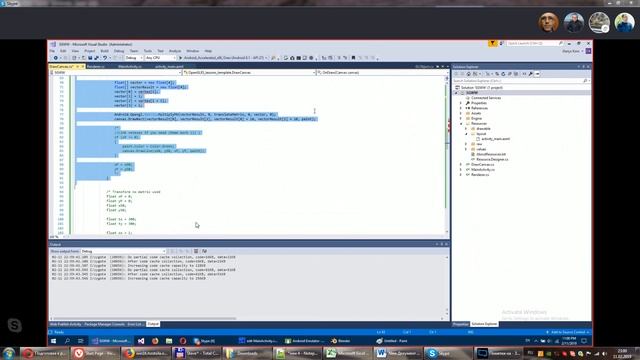Click the Output panel horizontal scrollbar

[x=145, y=319]
